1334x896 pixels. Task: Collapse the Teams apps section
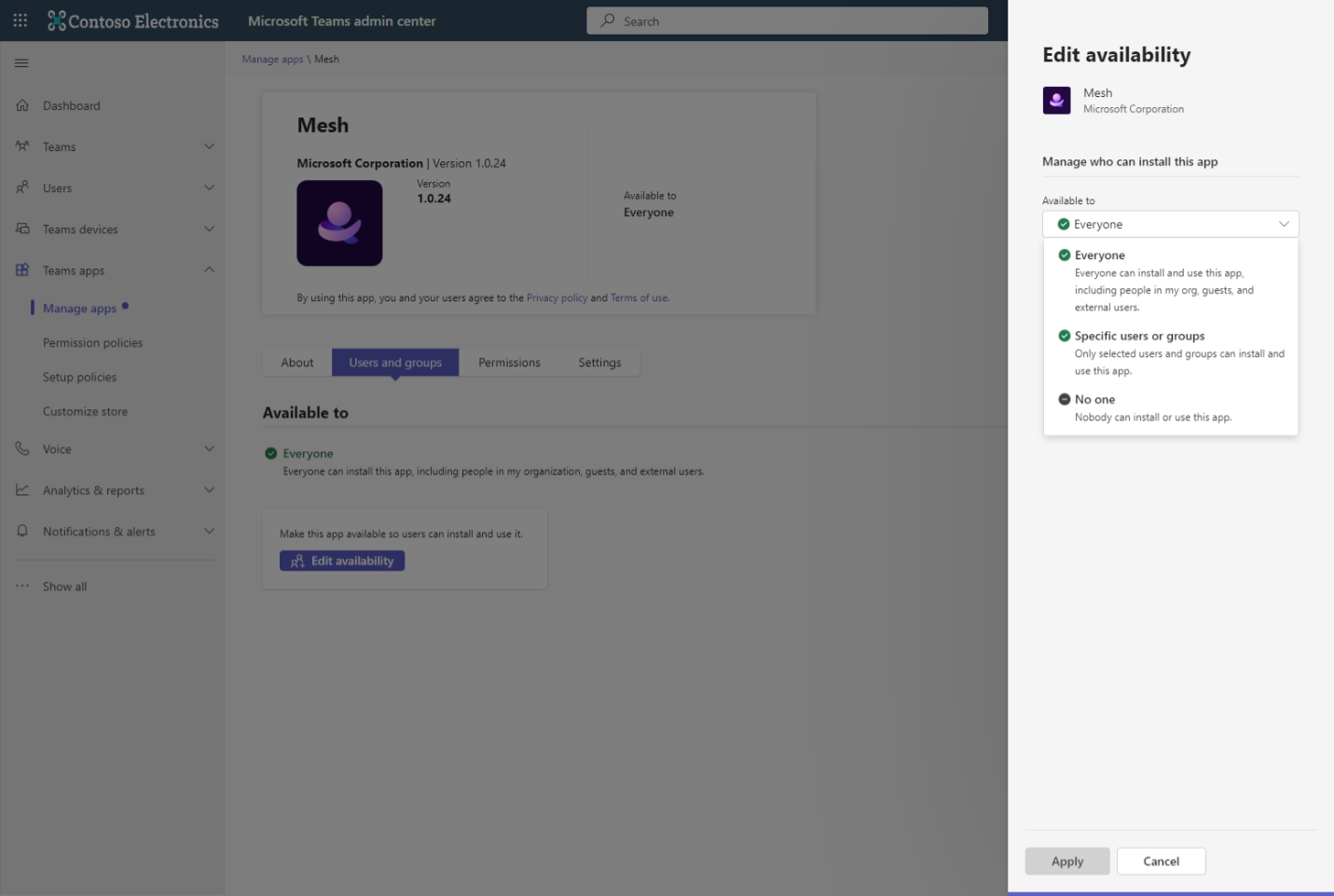209,270
